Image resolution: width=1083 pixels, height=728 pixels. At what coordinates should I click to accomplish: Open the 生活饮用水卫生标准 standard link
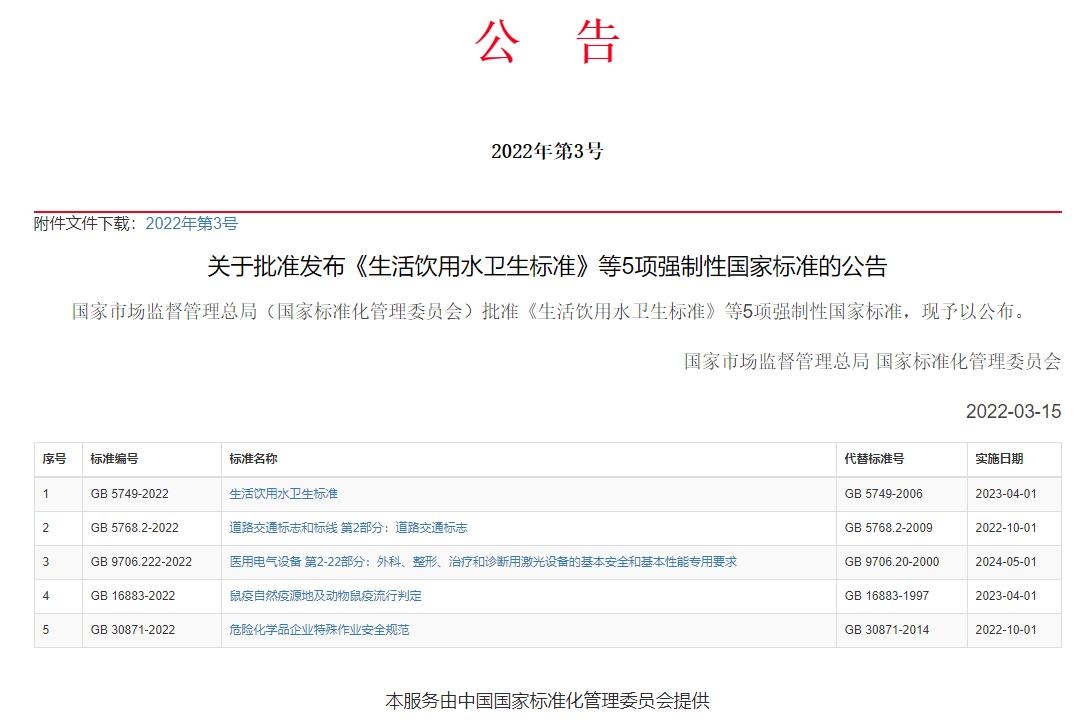[x=284, y=494]
